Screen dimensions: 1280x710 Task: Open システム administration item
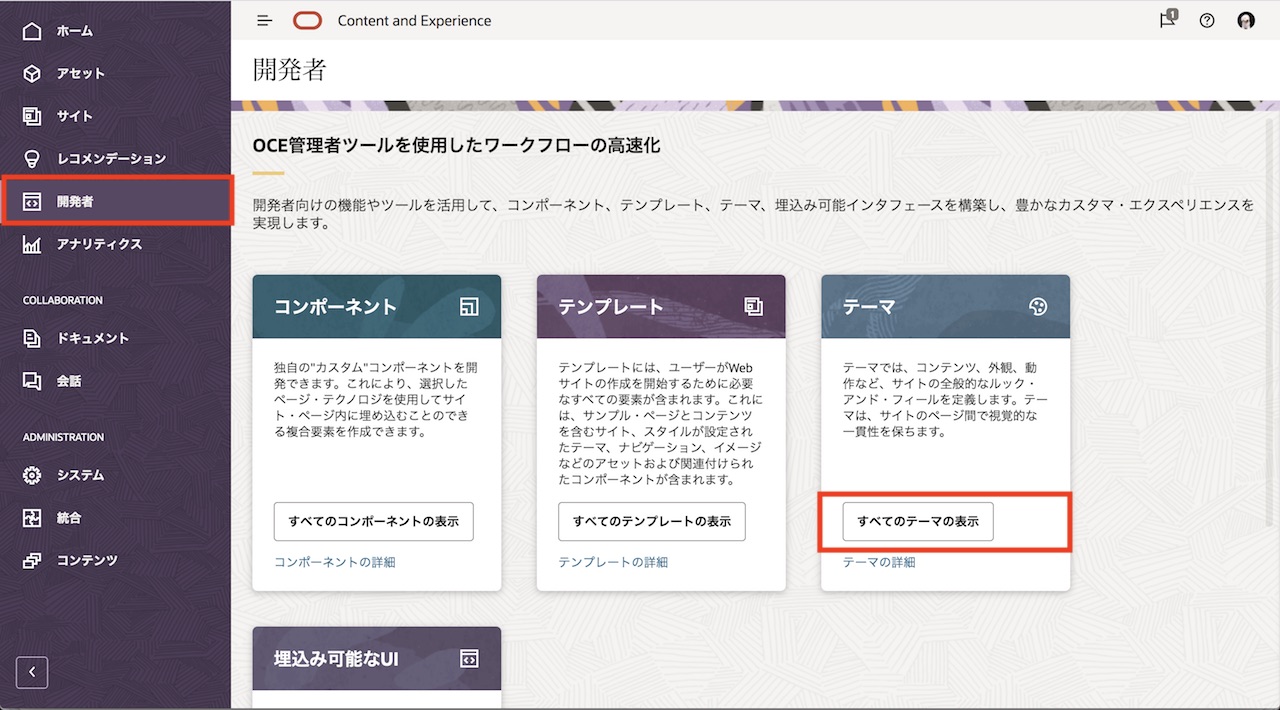click(x=80, y=475)
